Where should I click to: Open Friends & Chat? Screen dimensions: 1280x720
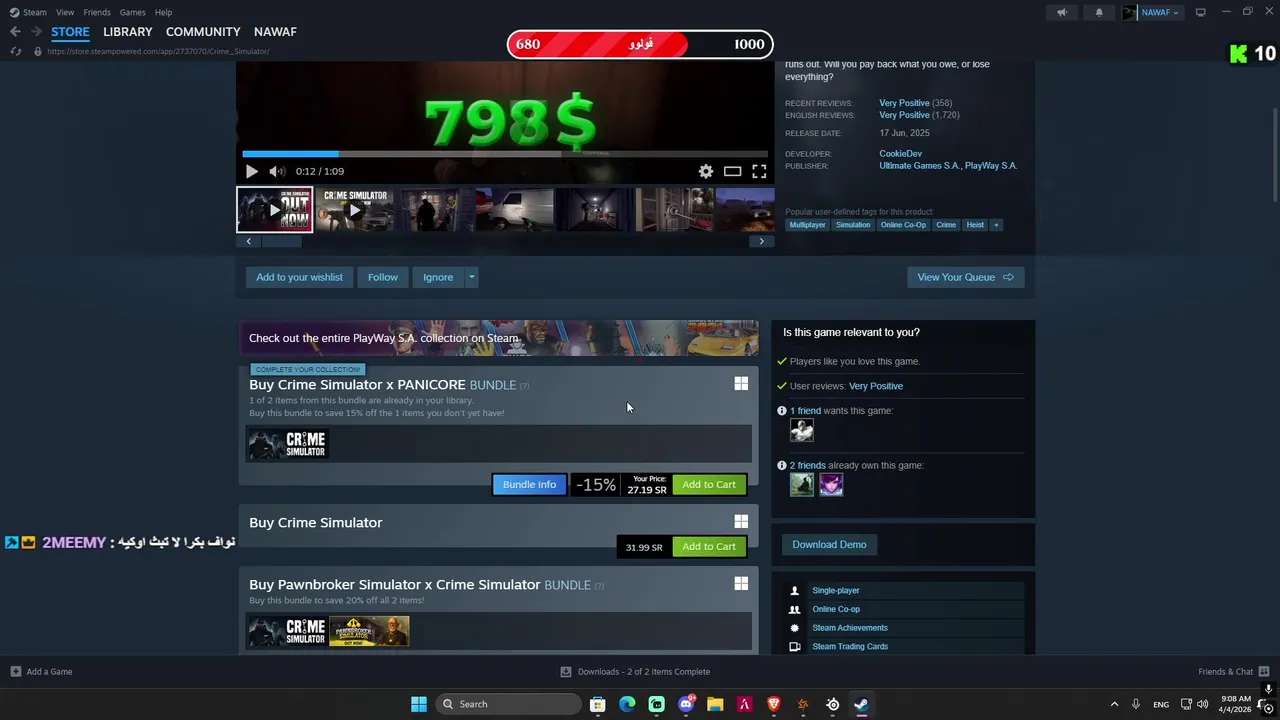(1234, 672)
